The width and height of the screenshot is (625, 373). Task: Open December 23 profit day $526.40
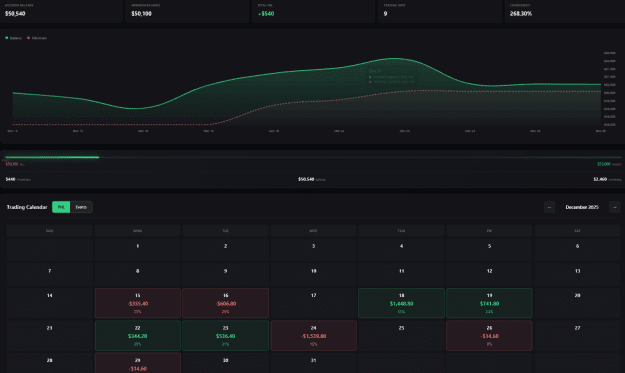(226, 336)
